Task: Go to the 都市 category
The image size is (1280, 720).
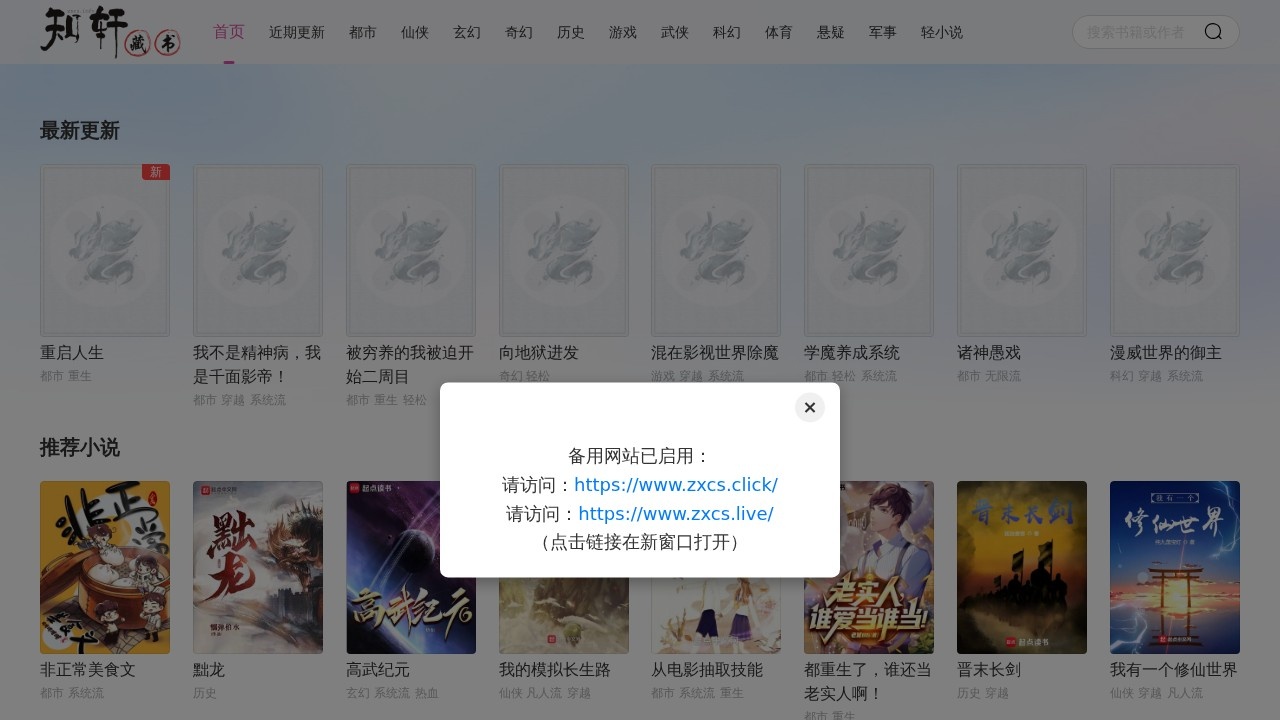Action: point(363,32)
